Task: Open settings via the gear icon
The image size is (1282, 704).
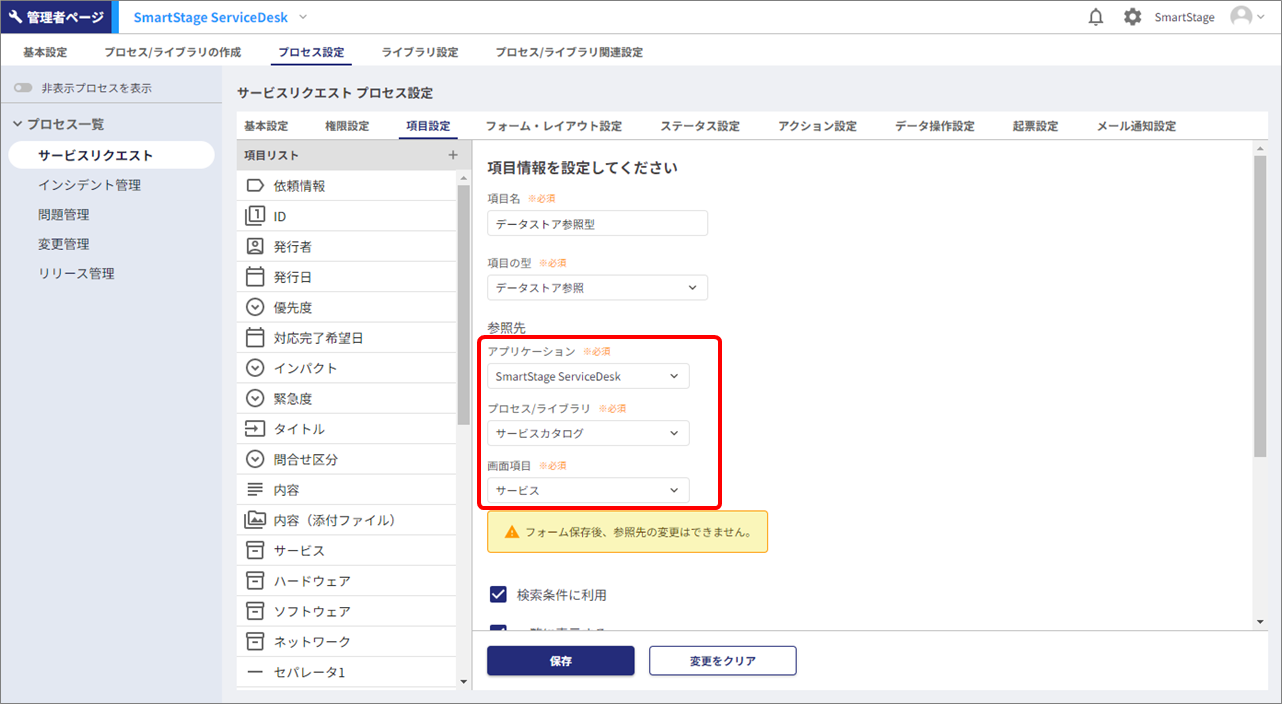Action: coord(1132,17)
